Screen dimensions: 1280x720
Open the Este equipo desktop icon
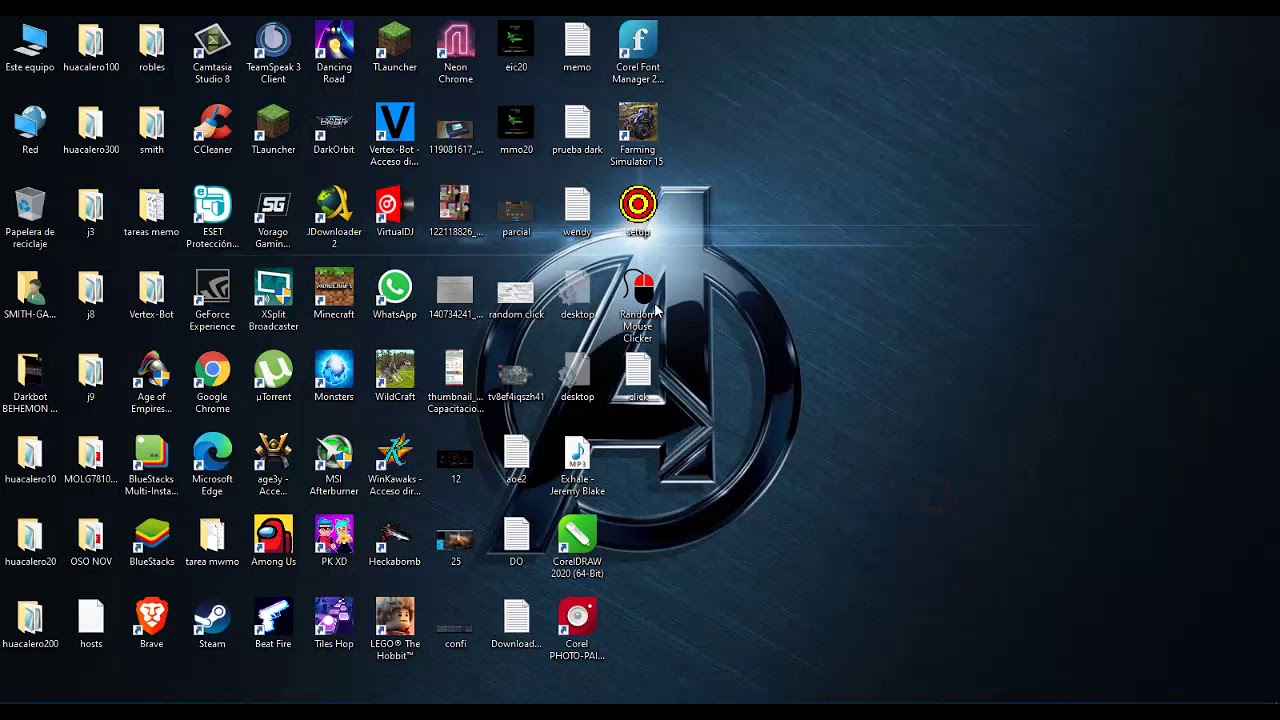point(30,48)
